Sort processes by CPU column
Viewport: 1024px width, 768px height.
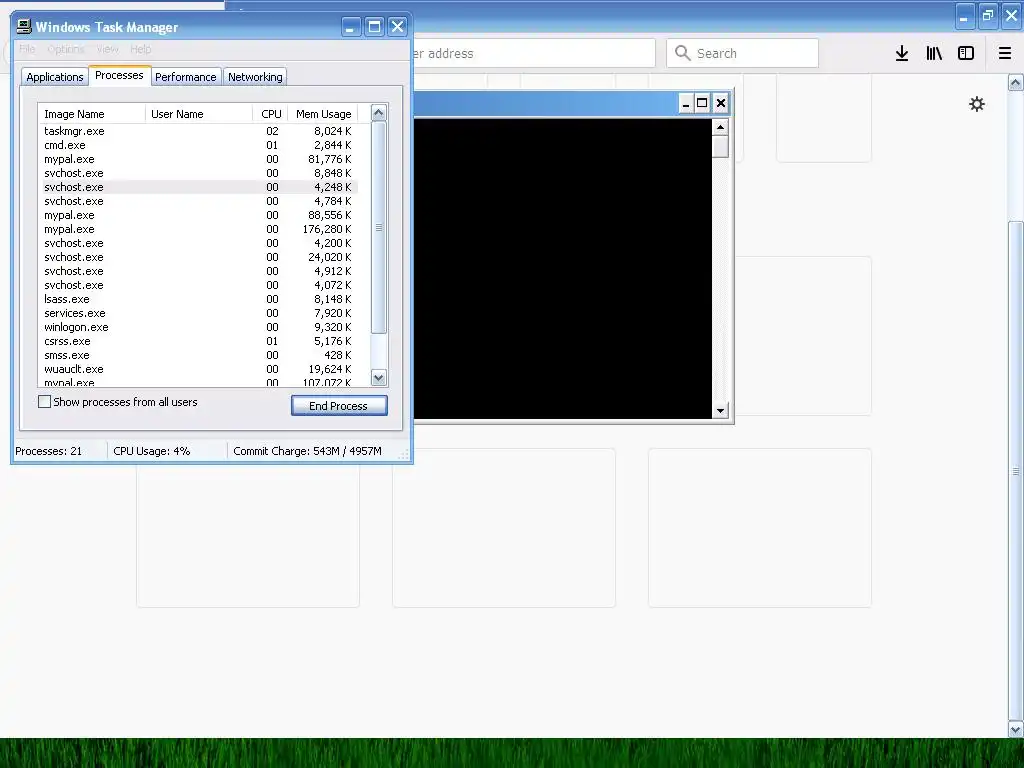pyautogui.click(x=270, y=114)
